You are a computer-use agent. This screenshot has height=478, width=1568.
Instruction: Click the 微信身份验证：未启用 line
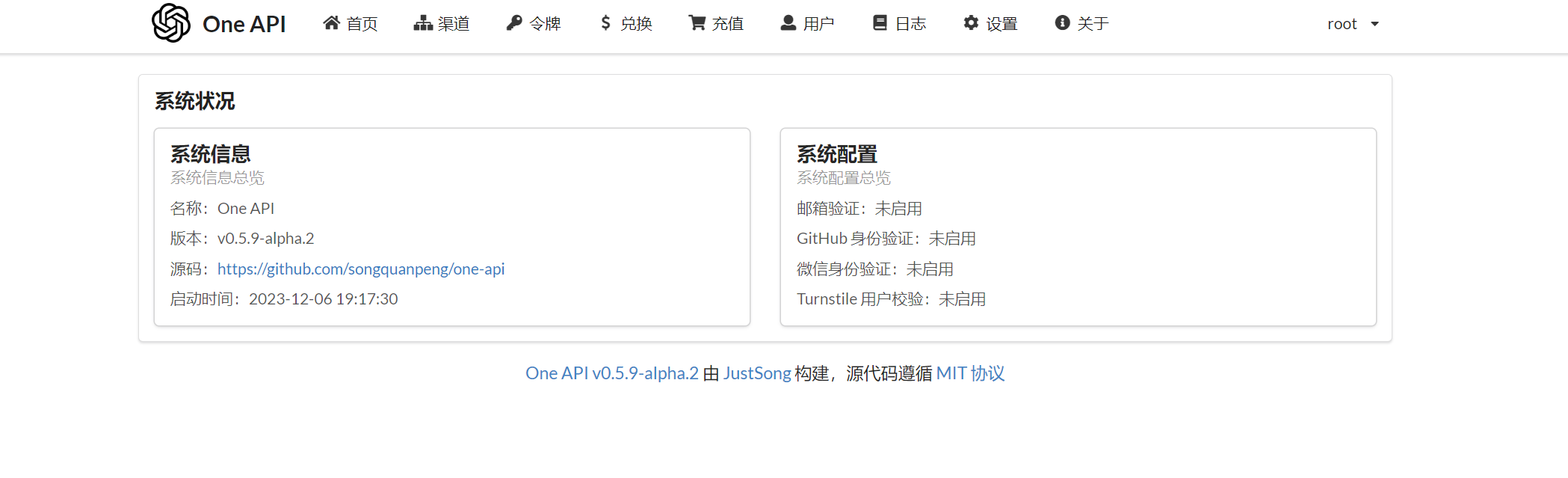tap(875, 269)
